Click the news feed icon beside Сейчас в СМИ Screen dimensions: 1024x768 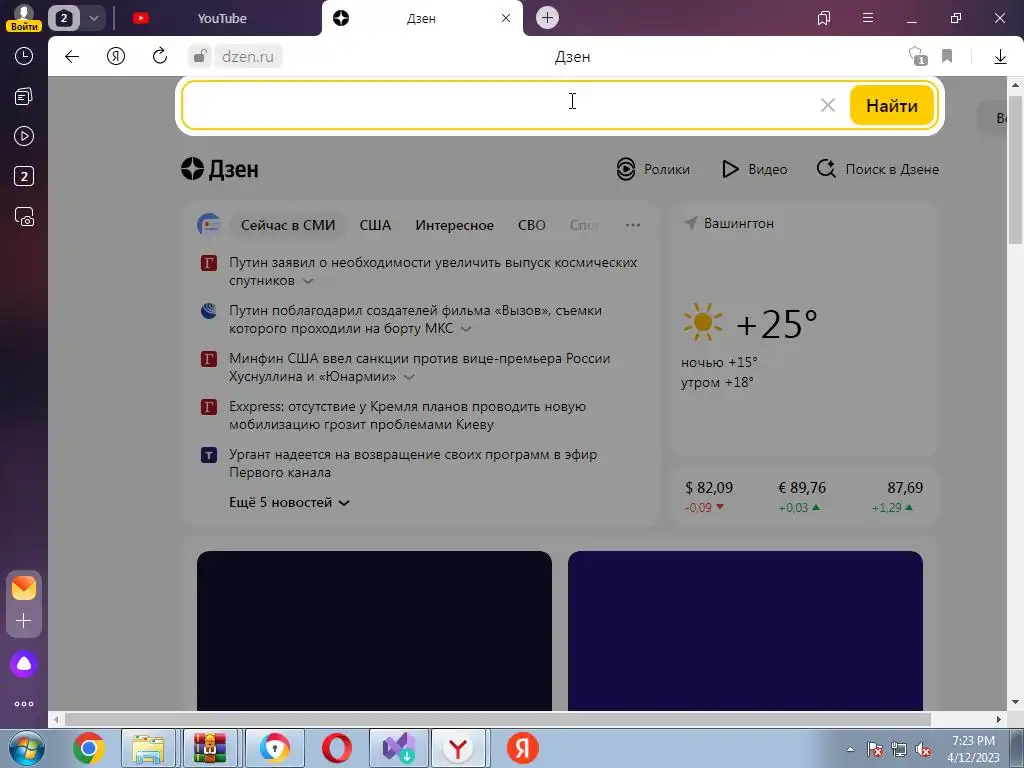[x=209, y=225]
